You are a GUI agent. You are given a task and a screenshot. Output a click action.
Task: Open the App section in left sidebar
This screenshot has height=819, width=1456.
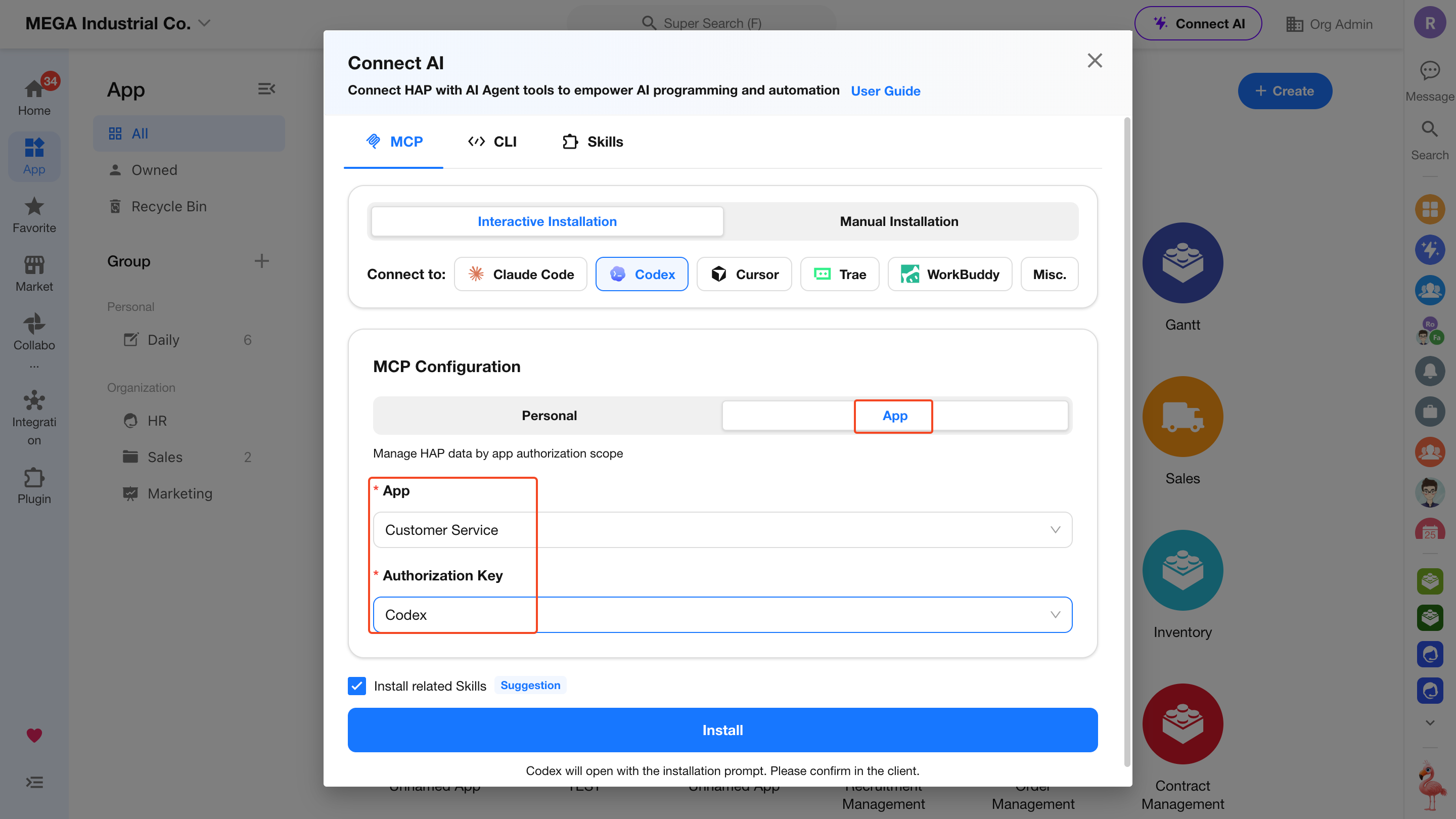click(34, 157)
